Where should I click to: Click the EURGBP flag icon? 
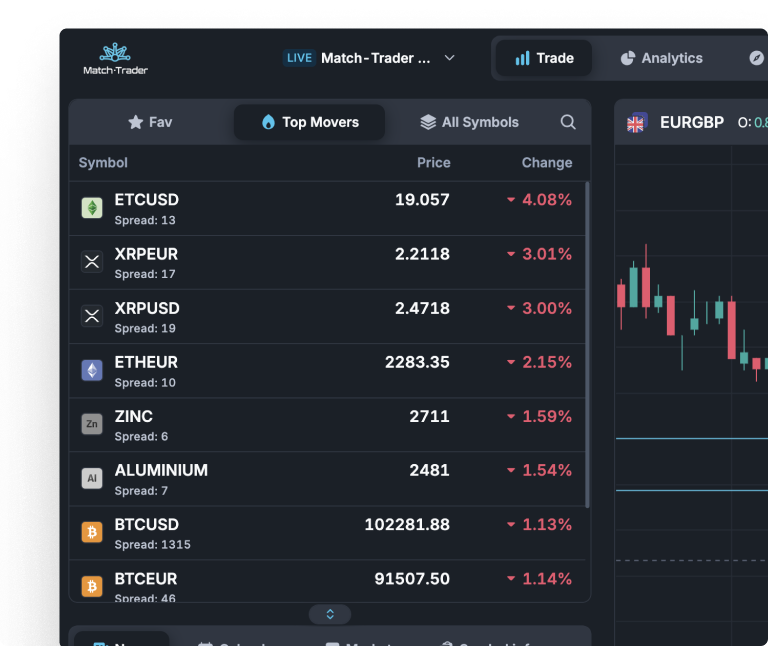pos(636,123)
